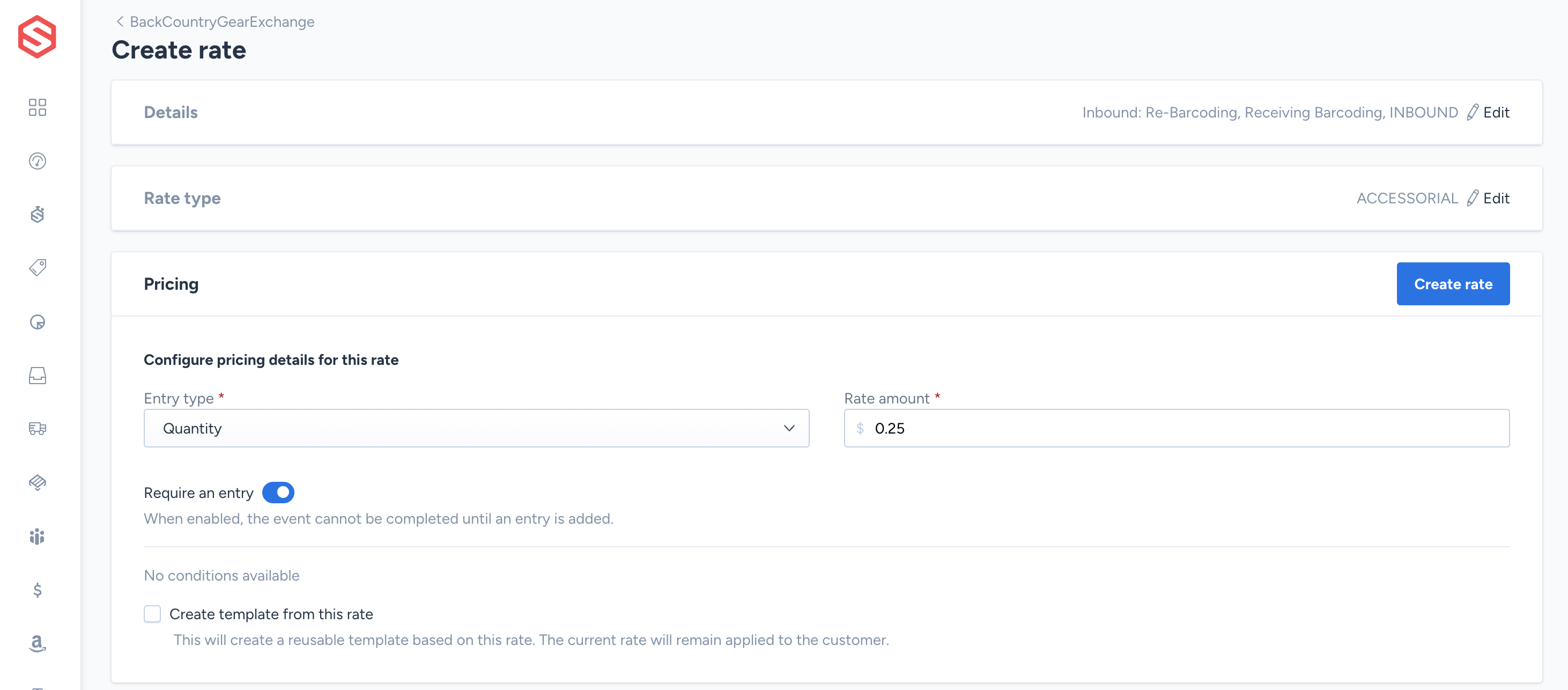Image resolution: width=1568 pixels, height=690 pixels.
Task: Open the speedometer gauge sidebar icon
Action: 37,161
